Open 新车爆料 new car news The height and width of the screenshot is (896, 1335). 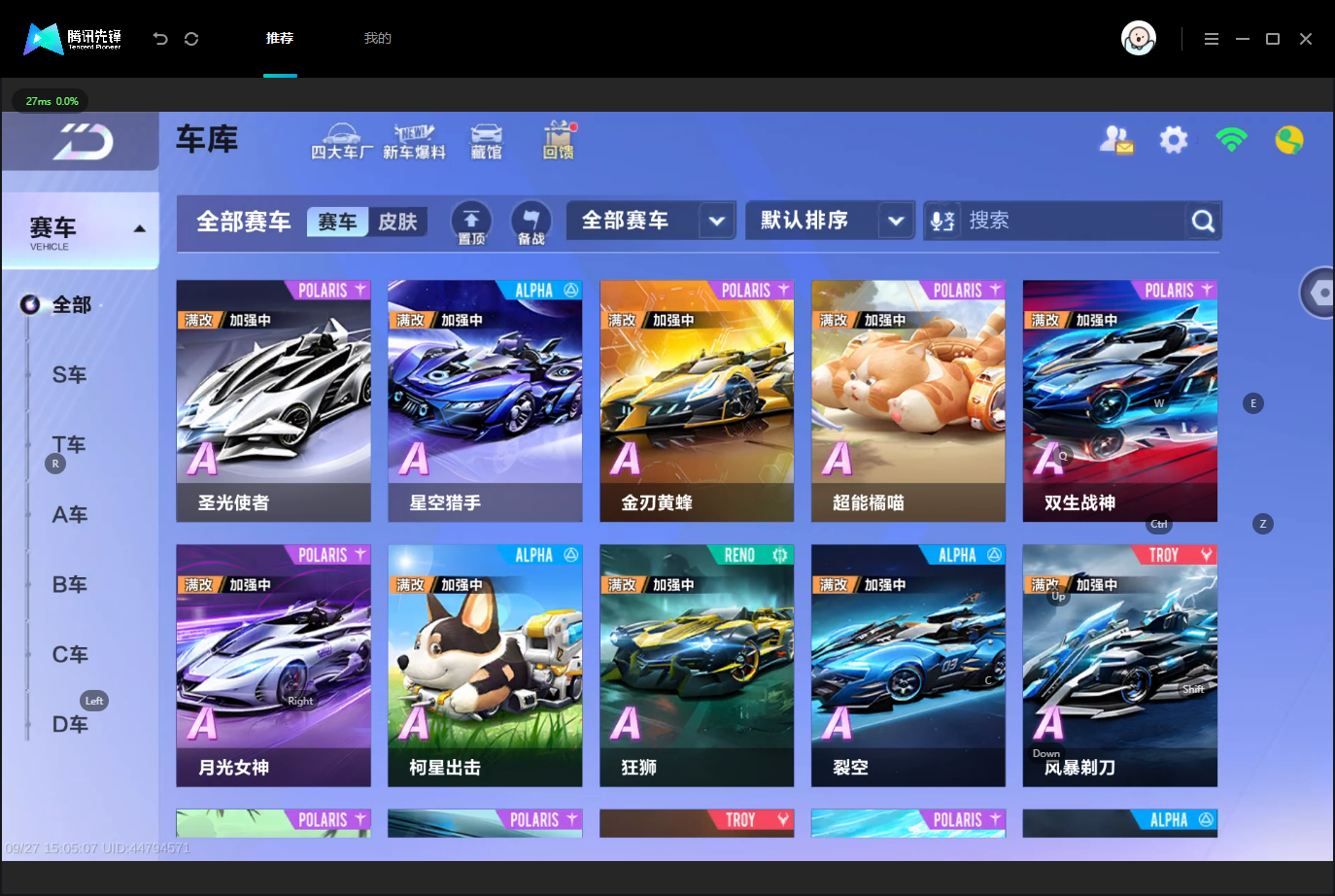coord(414,142)
